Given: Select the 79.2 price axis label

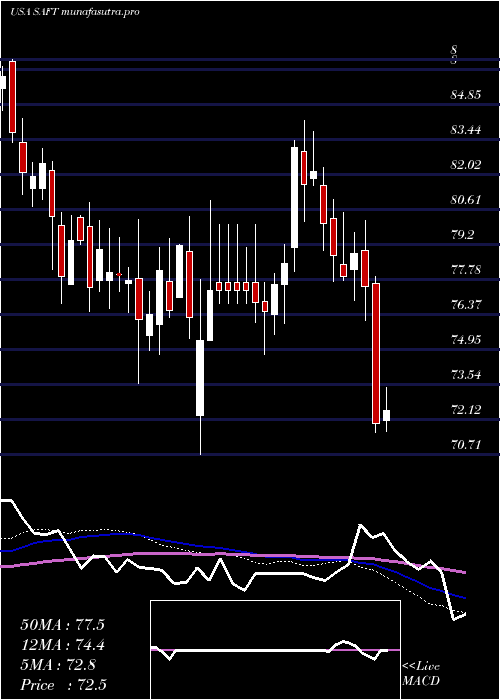Looking at the screenshot, I should [x=462, y=235].
